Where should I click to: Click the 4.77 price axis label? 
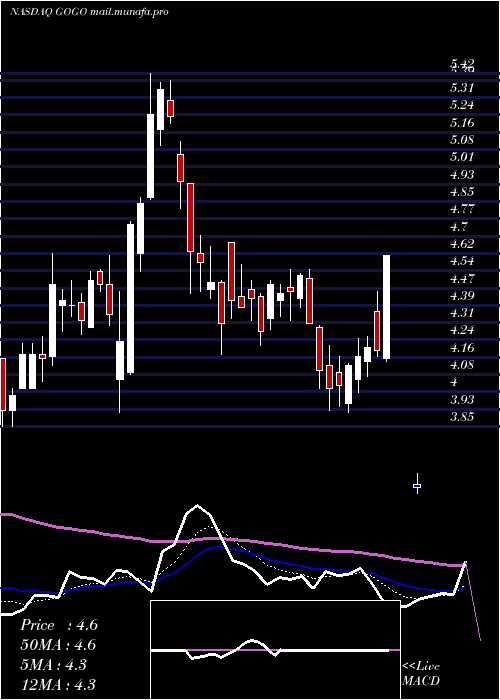click(x=462, y=209)
